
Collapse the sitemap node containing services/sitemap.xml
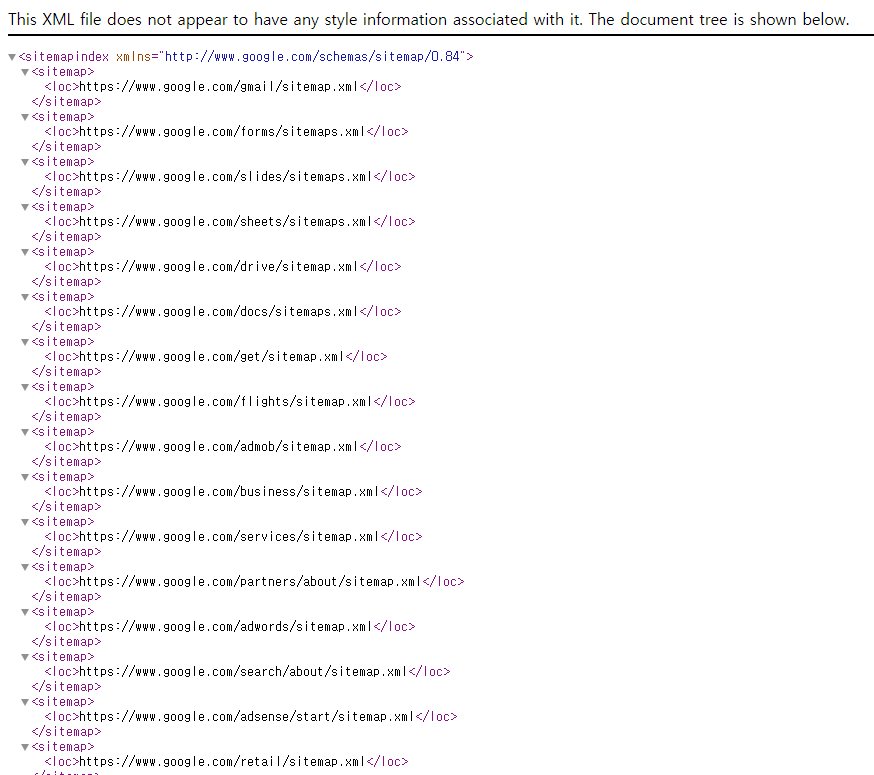tap(25, 522)
